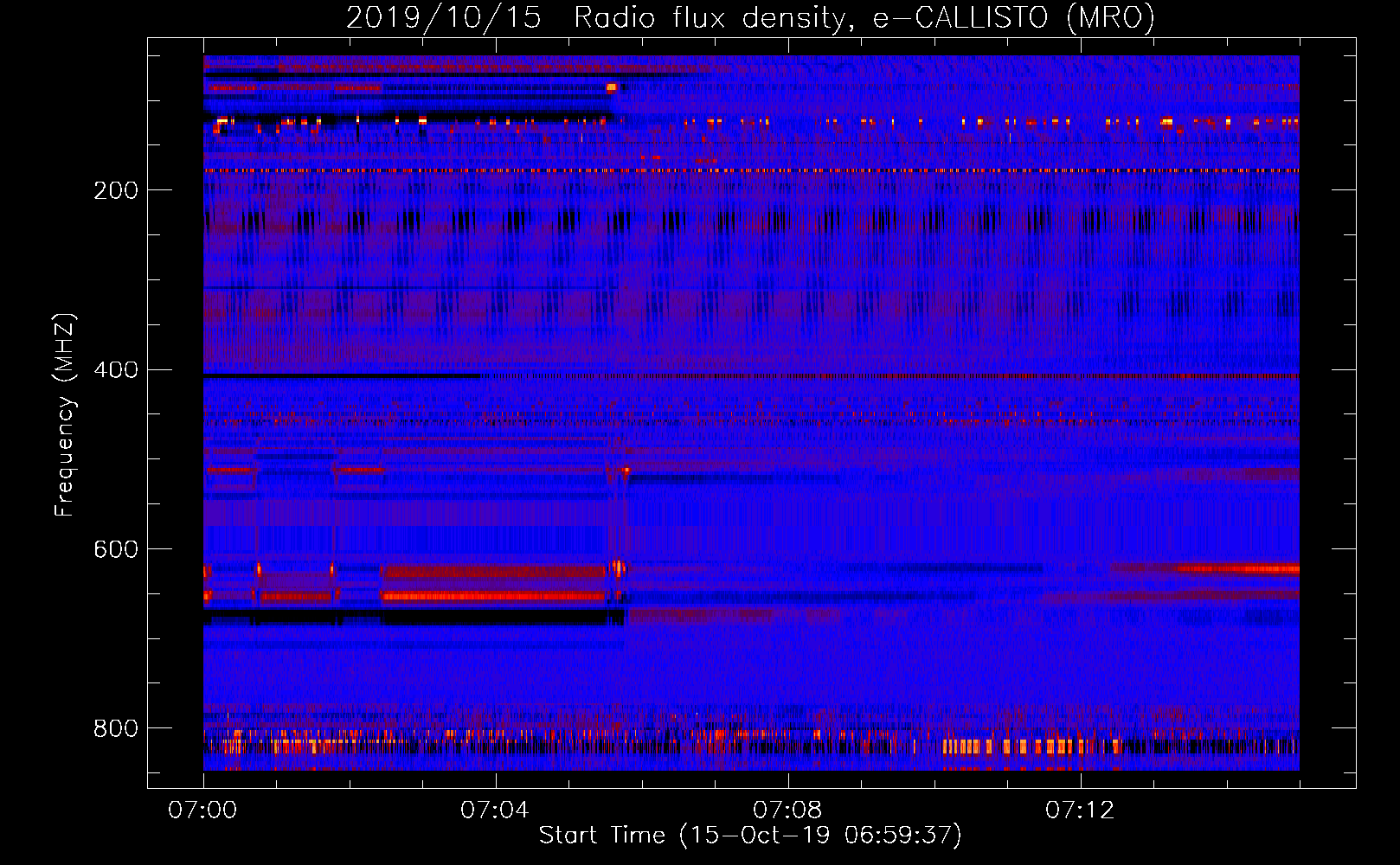
Task: Click the 'Start Time (15-Oct-19 06:59:37)' axis label
Action: click(750, 836)
